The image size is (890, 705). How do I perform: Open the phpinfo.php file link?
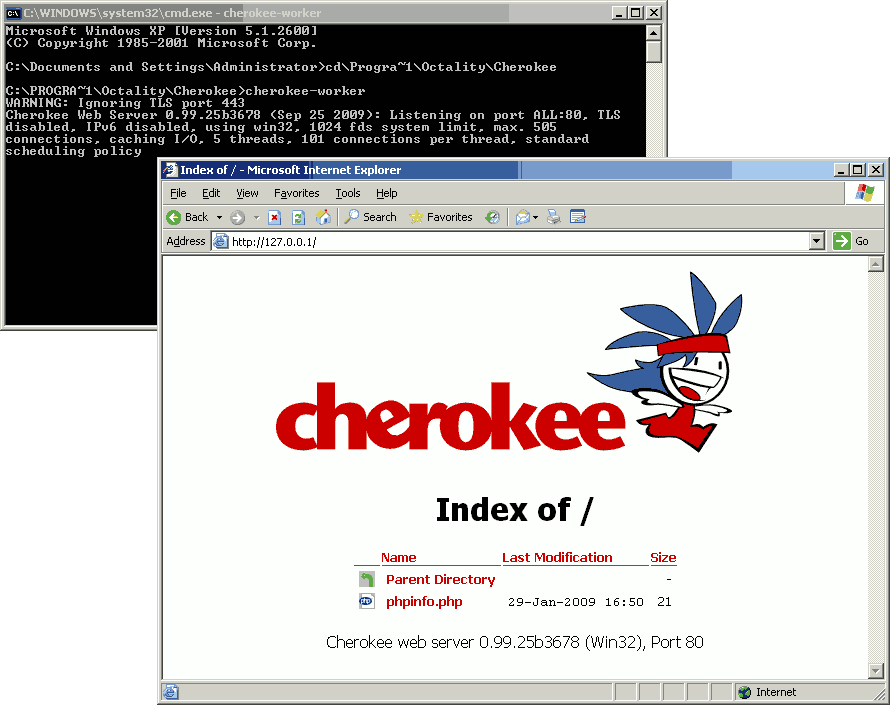pyautogui.click(x=424, y=602)
